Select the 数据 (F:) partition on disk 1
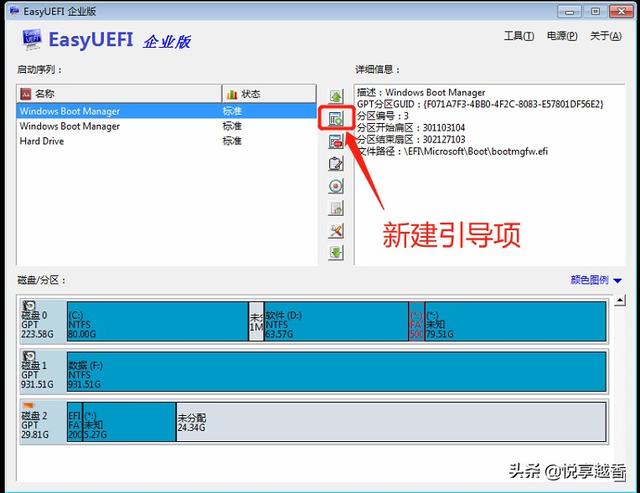This screenshot has height=493, width=640. [336, 371]
